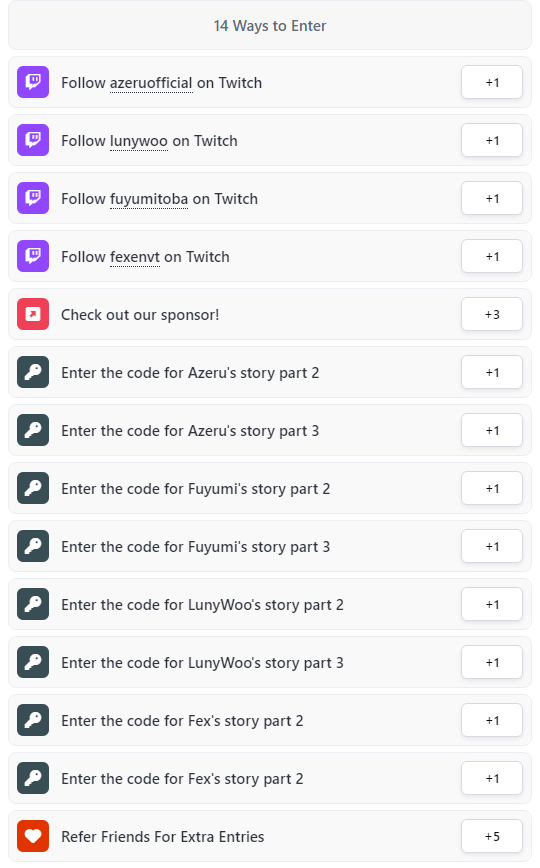Click +1 for Follow fexenvt on Twitch
The image size is (540, 868).
492,256
